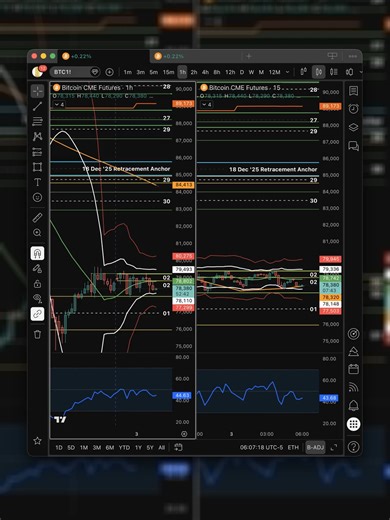Screen dimensions: 390x520
Task: Open the chat bubbles panel
Action: [353, 146]
